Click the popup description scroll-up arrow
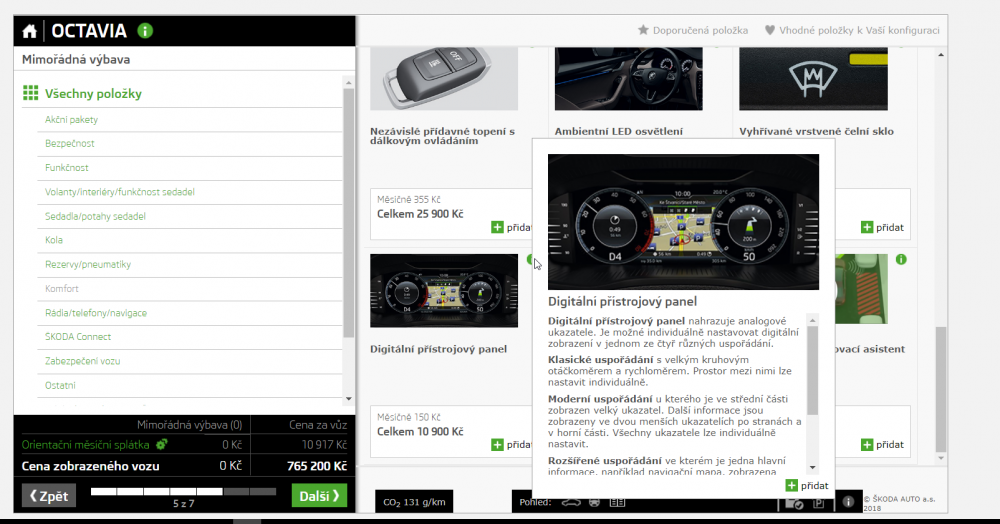Screen dimensions: 1000x524 click(x=812, y=320)
